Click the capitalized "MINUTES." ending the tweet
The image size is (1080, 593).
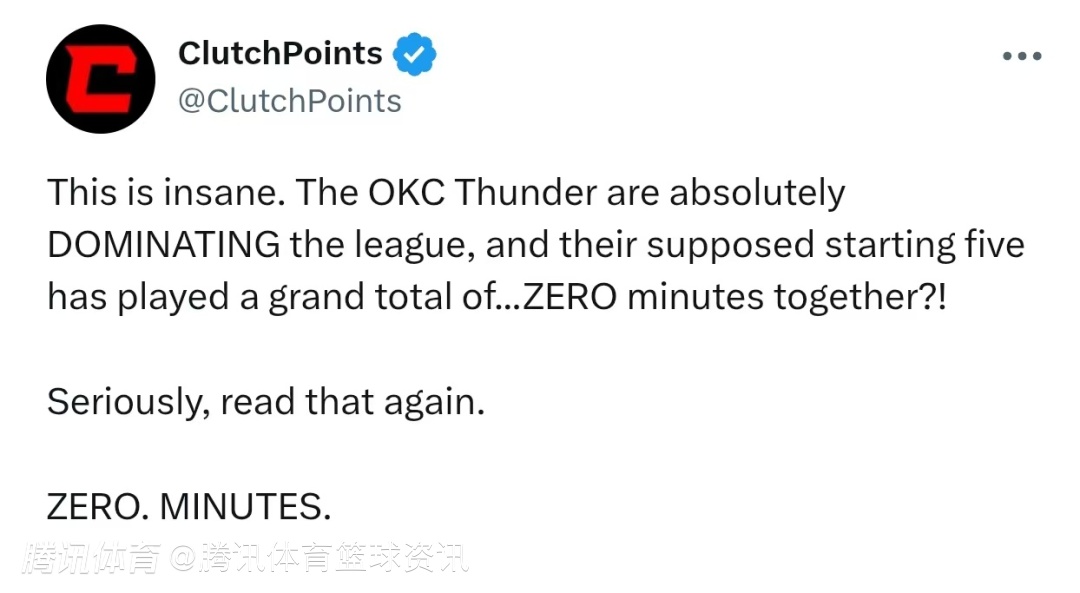coord(245,508)
